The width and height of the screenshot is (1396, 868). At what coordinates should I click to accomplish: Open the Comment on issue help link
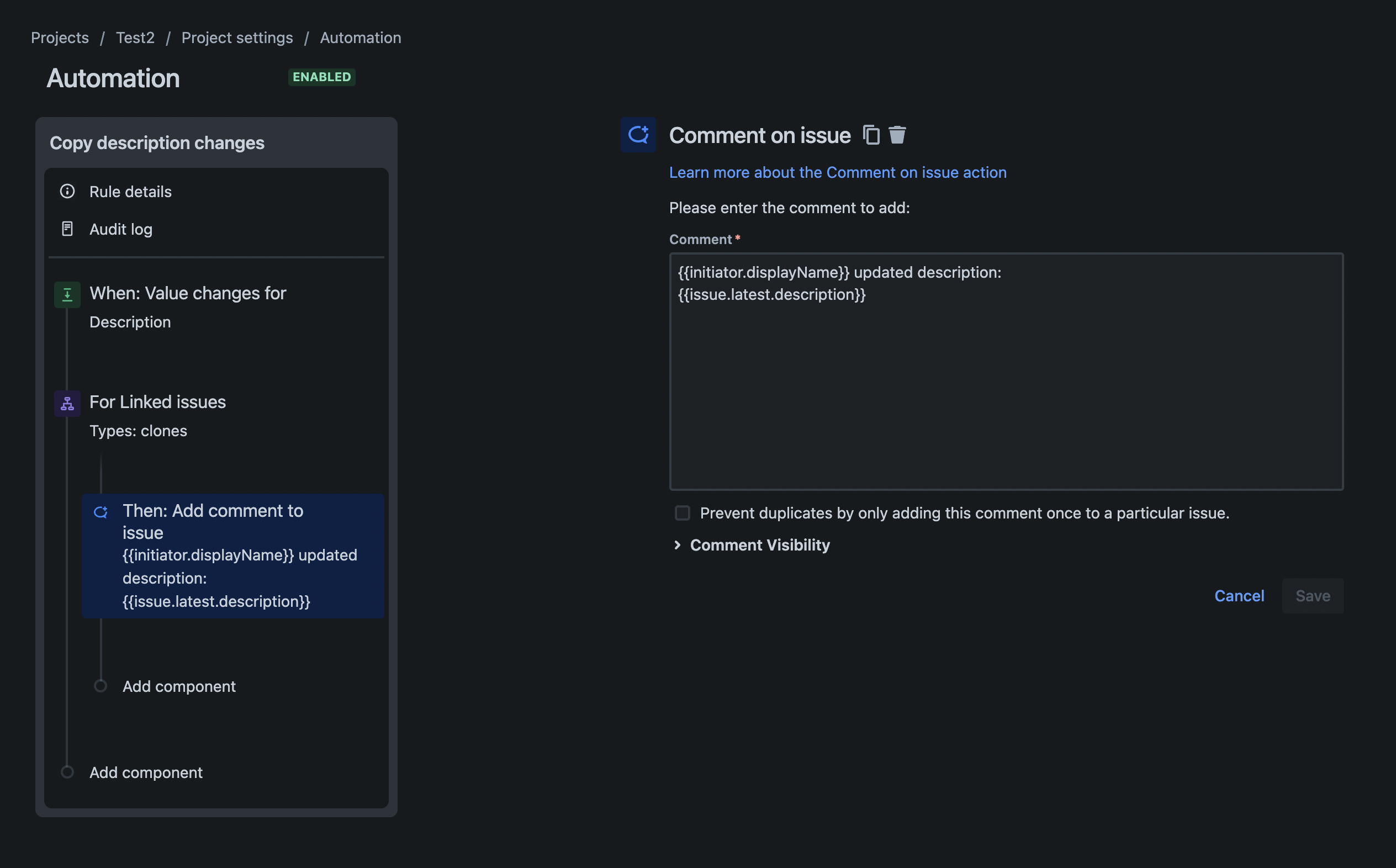coord(837,172)
